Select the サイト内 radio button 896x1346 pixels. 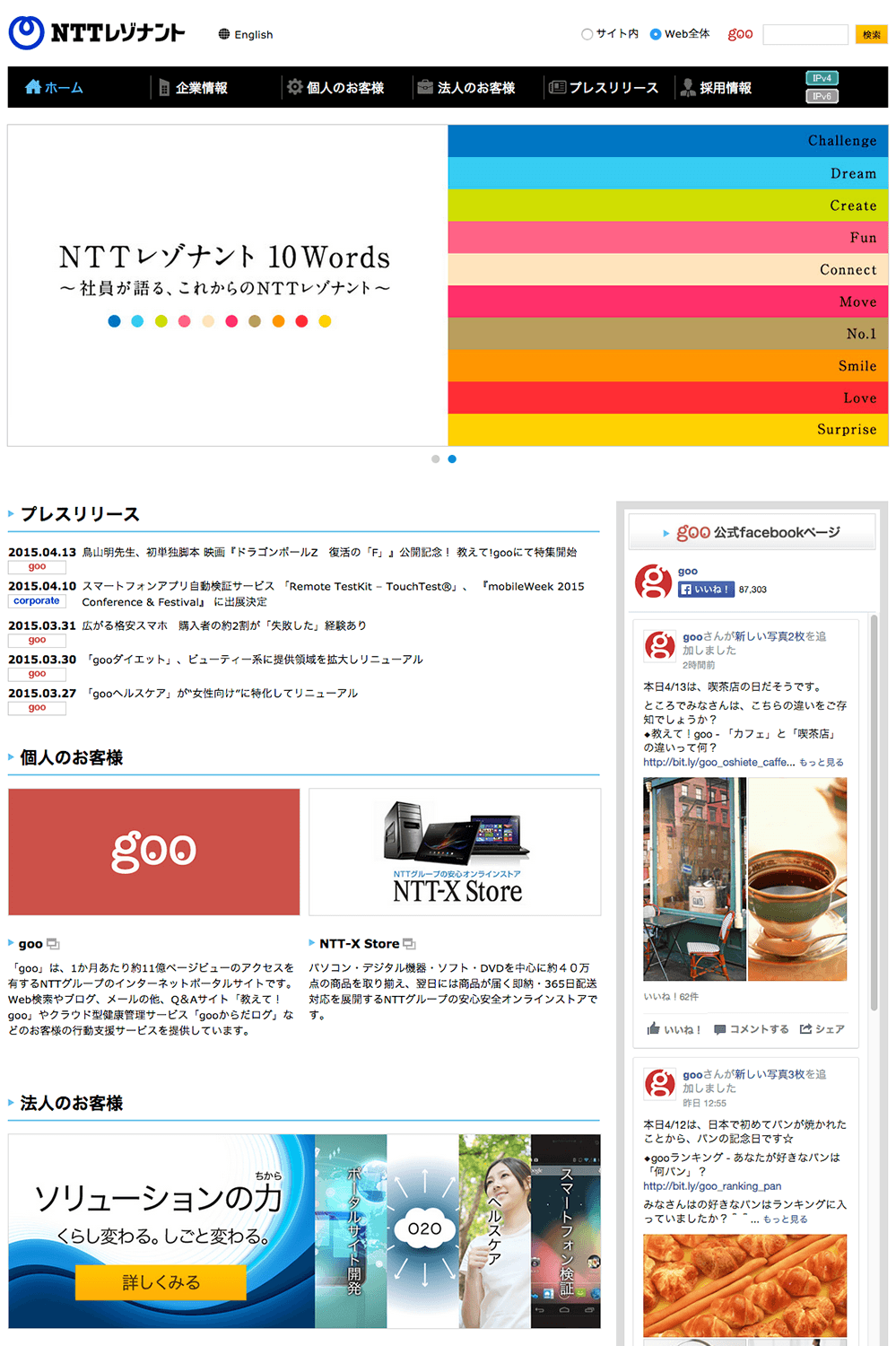coord(587,34)
